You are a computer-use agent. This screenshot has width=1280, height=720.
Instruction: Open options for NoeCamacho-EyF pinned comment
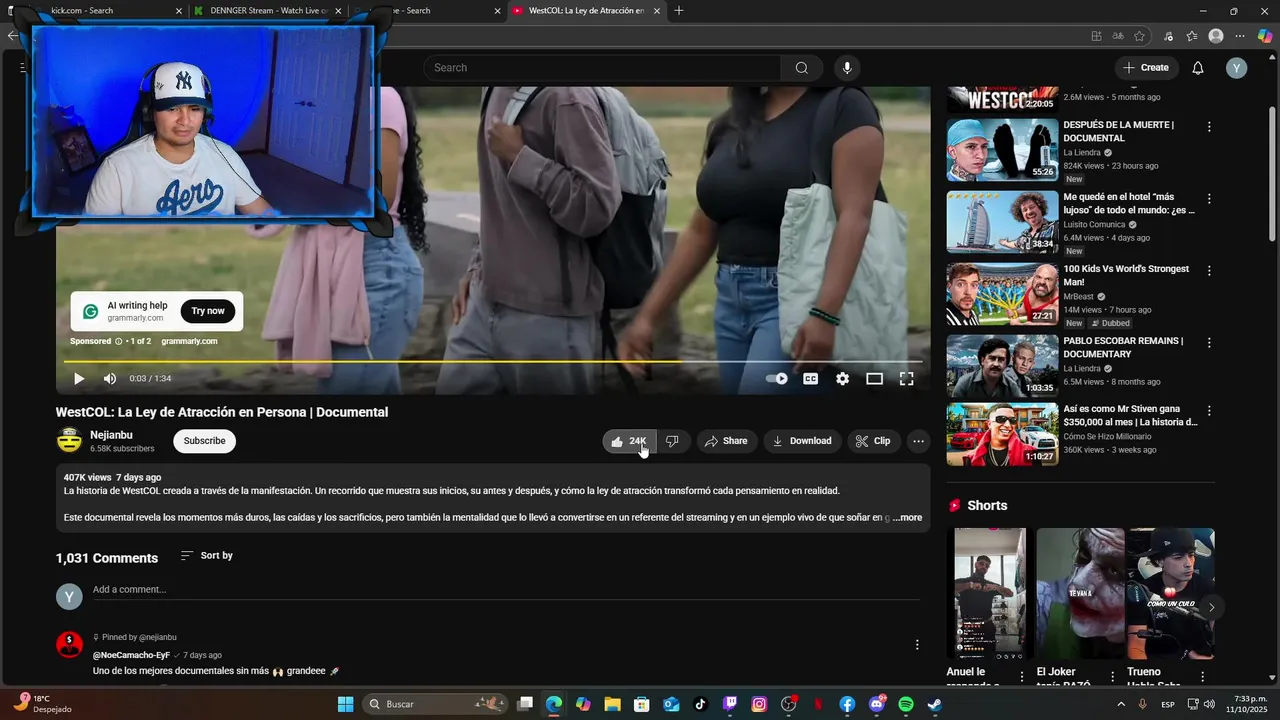tap(917, 645)
